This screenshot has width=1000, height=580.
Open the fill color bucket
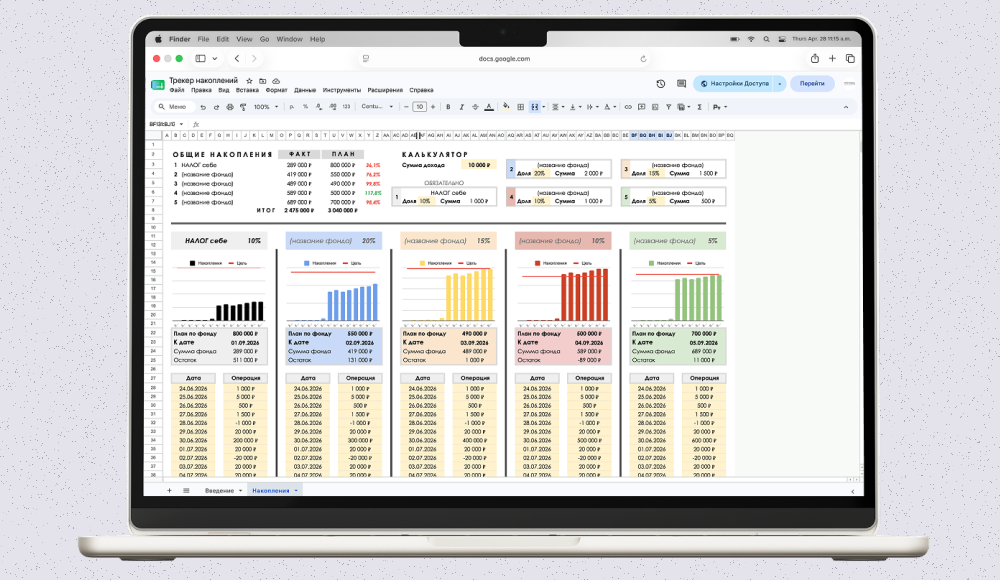coord(506,107)
